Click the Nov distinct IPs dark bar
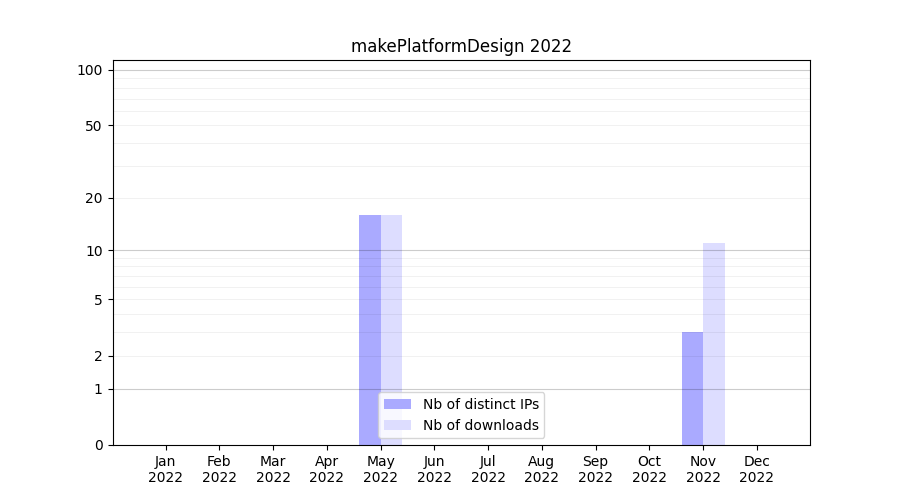The height and width of the screenshot is (500, 900). click(x=692, y=388)
